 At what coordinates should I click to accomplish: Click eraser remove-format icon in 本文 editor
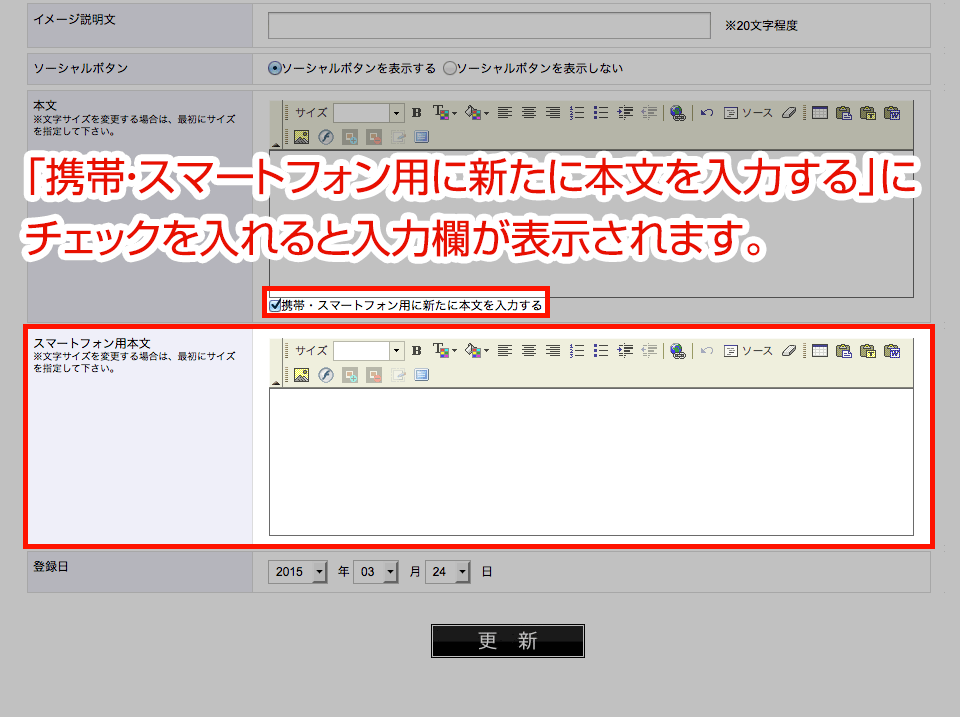click(789, 113)
